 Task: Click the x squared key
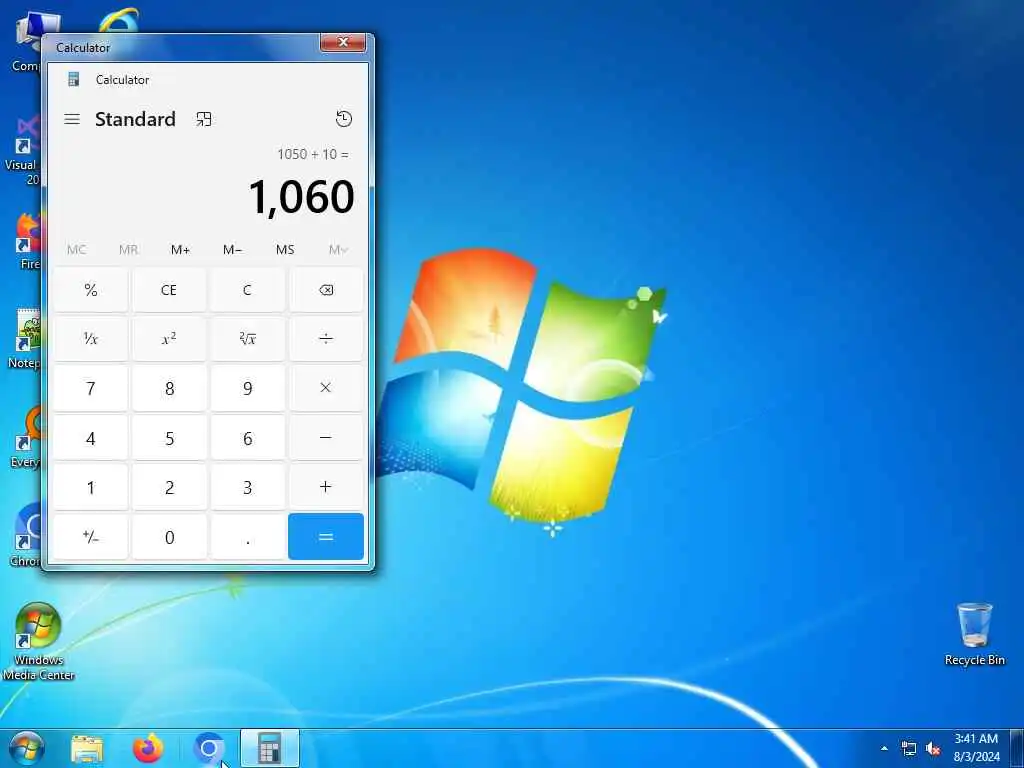coord(169,339)
